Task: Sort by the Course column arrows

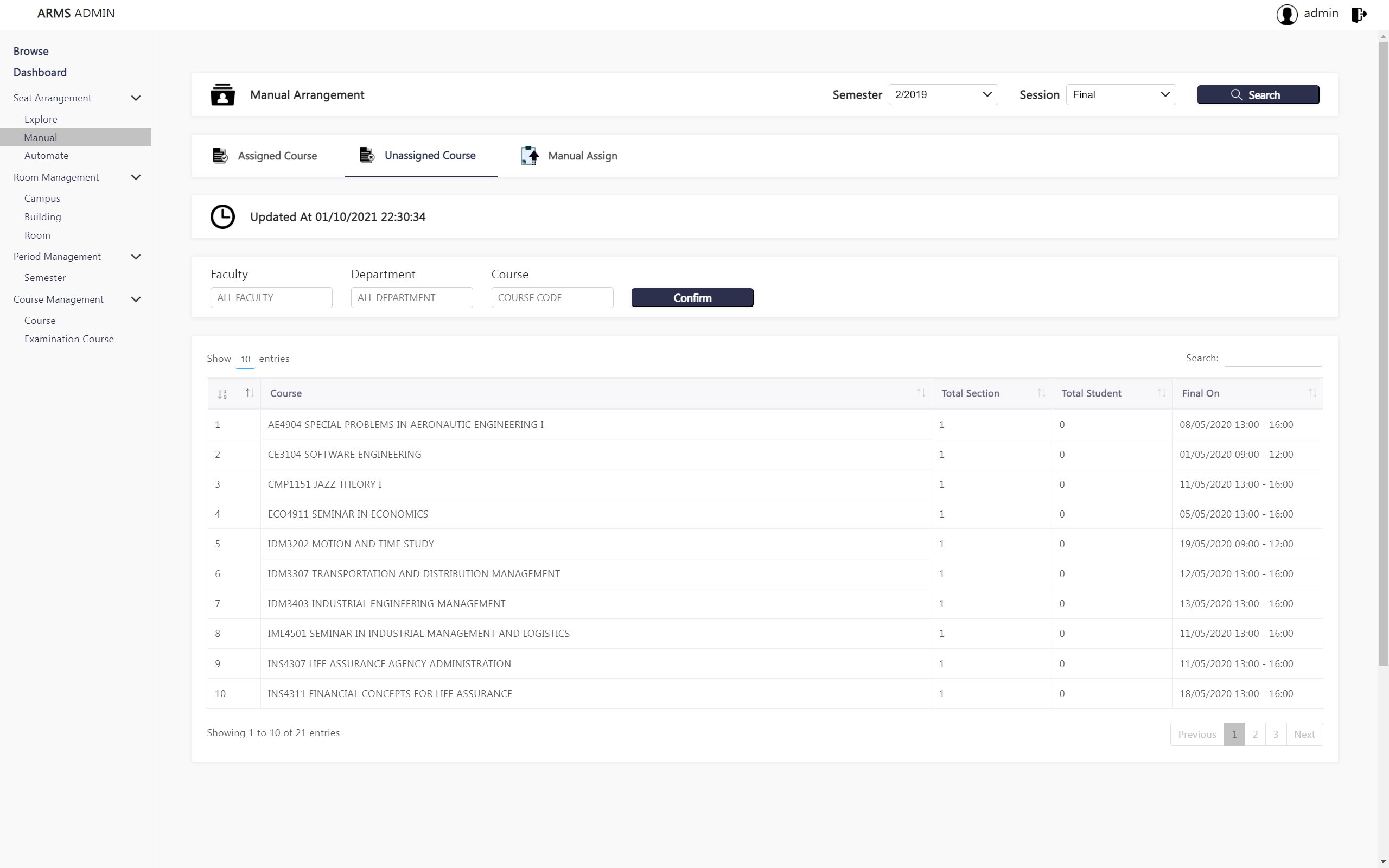Action: click(x=921, y=393)
